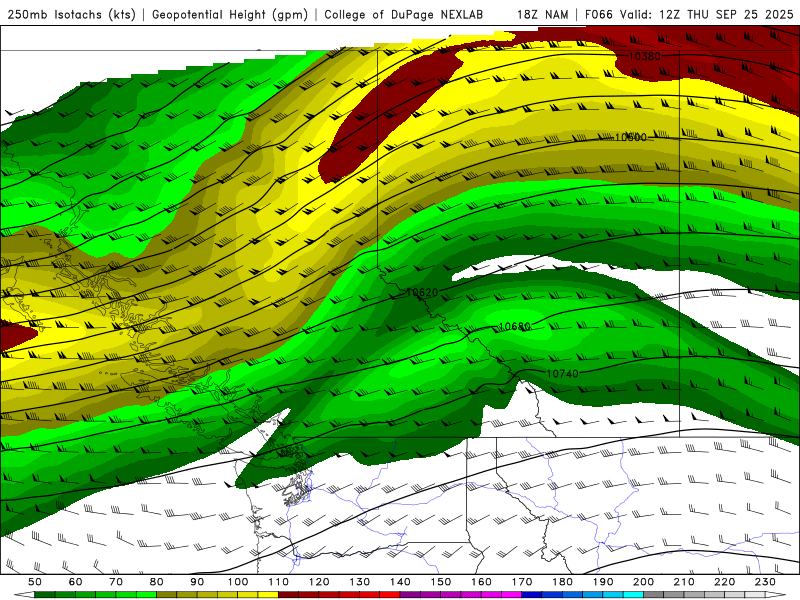Click the 230 value on color scale
The image size is (800, 600).
[766, 582]
